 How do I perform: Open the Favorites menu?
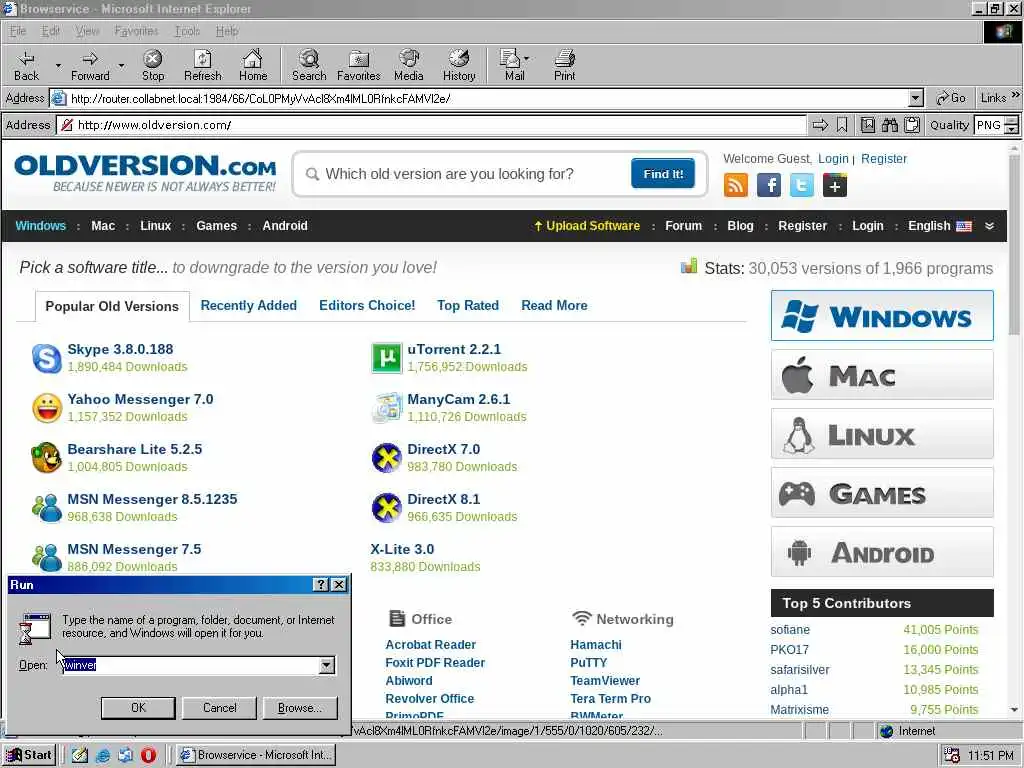point(136,31)
